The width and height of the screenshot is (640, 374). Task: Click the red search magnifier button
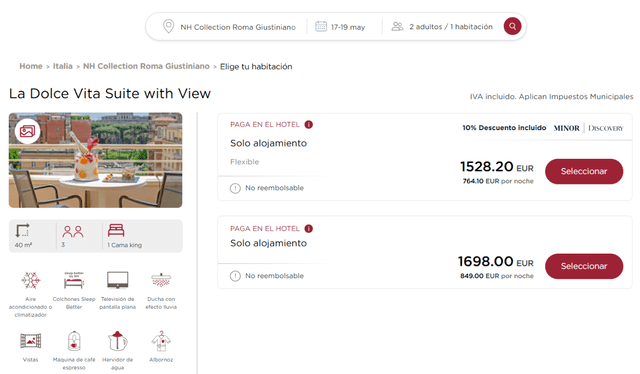tap(512, 26)
